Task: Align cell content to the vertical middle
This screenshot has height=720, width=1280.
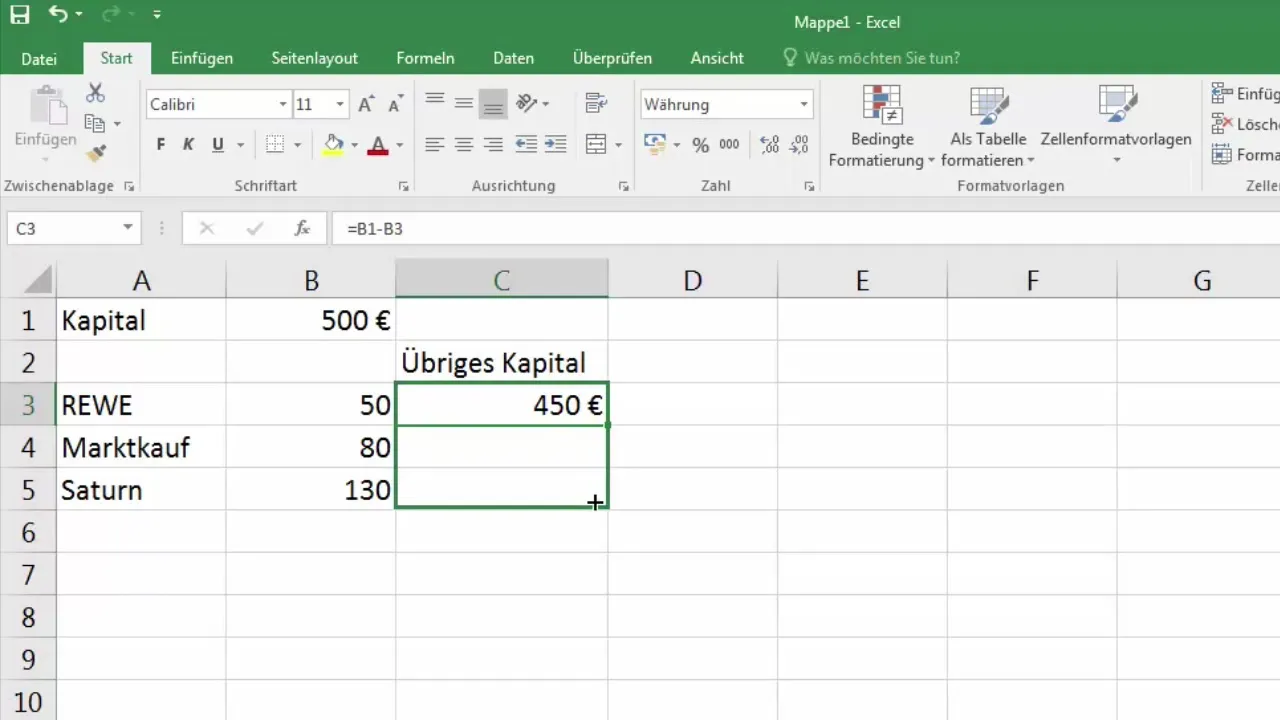Action: (463, 102)
